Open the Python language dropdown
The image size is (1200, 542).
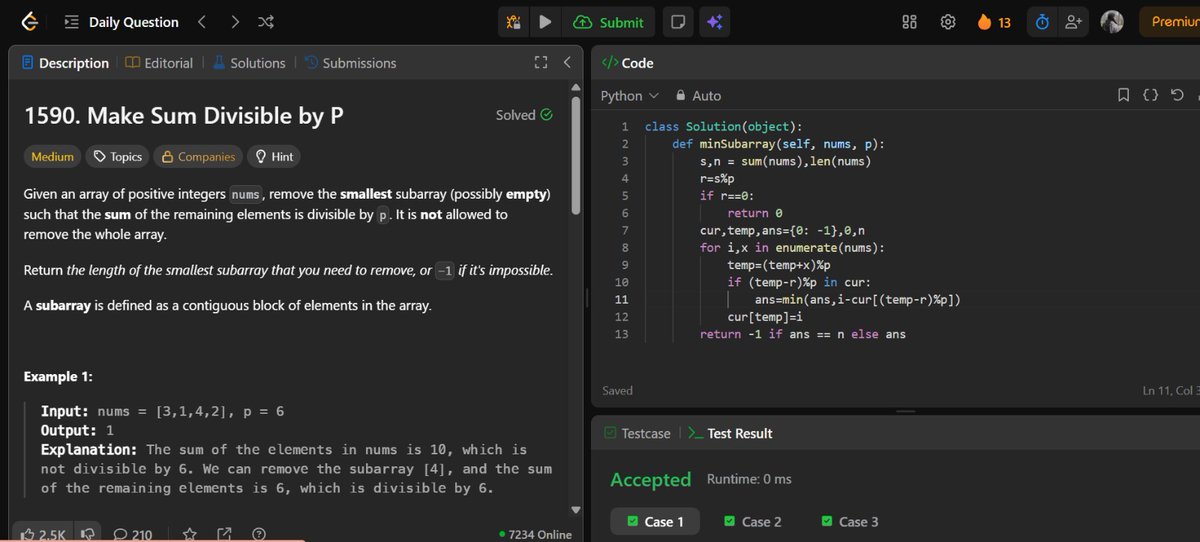[x=630, y=96]
